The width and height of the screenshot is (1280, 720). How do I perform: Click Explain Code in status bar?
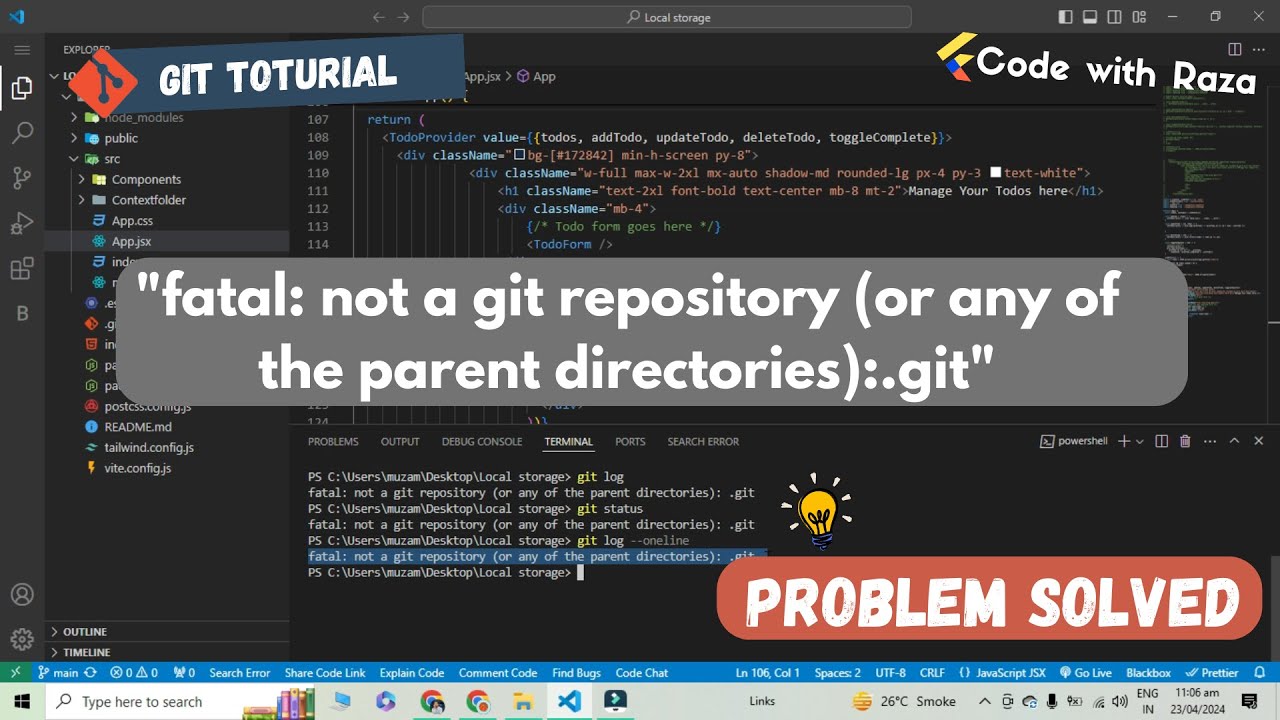[411, 673]
